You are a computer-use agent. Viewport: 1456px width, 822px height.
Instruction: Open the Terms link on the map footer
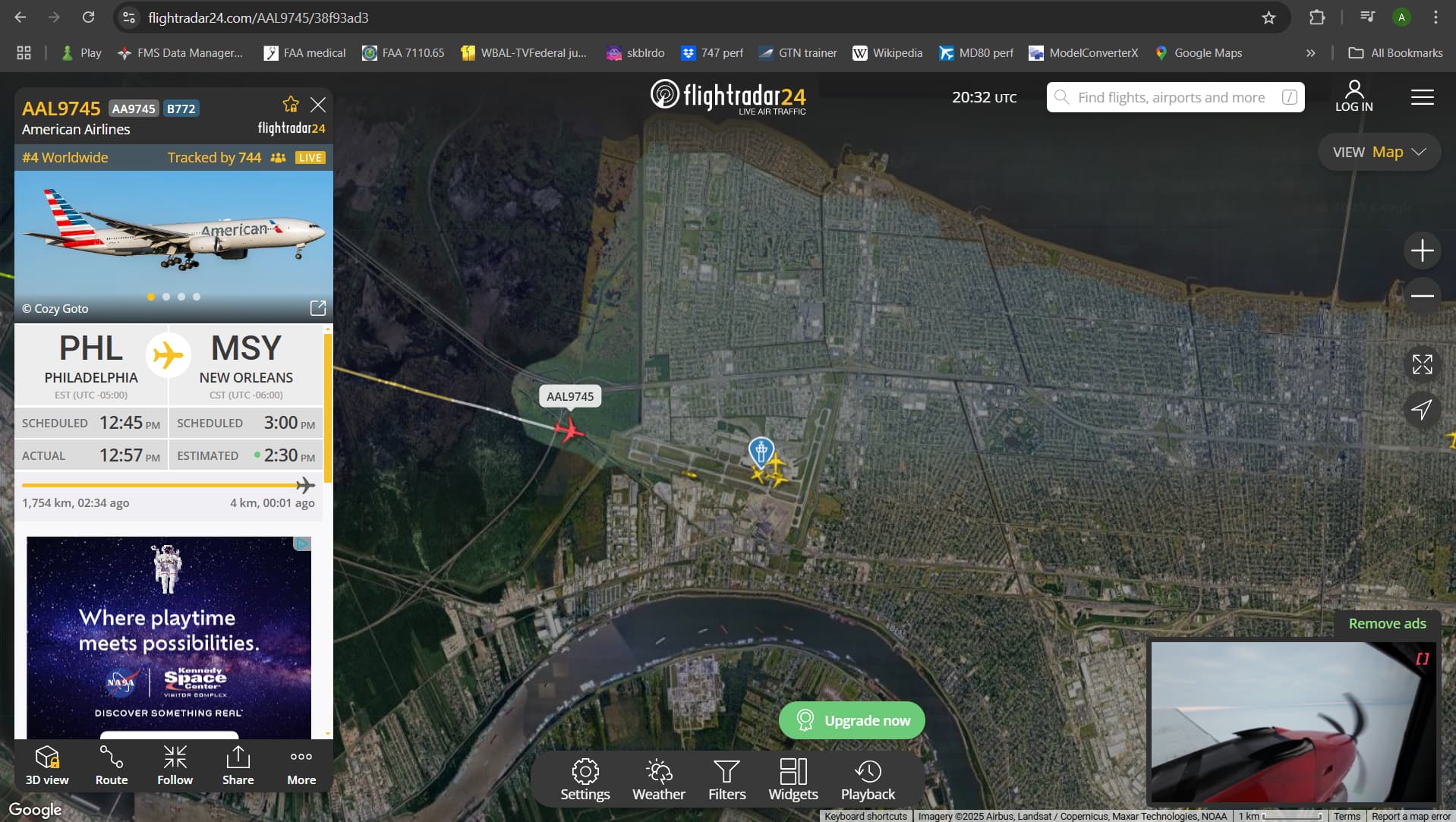pyautogui.click(x=1347, y=816)
